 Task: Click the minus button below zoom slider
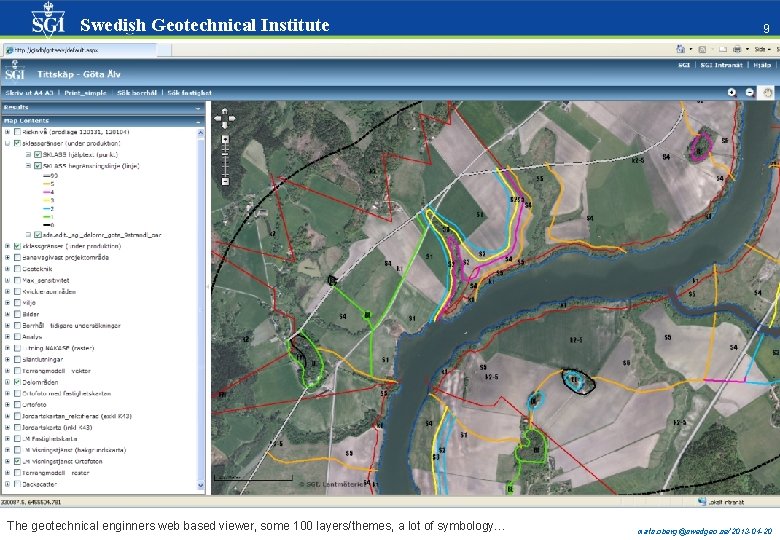(x=225, y=181)
